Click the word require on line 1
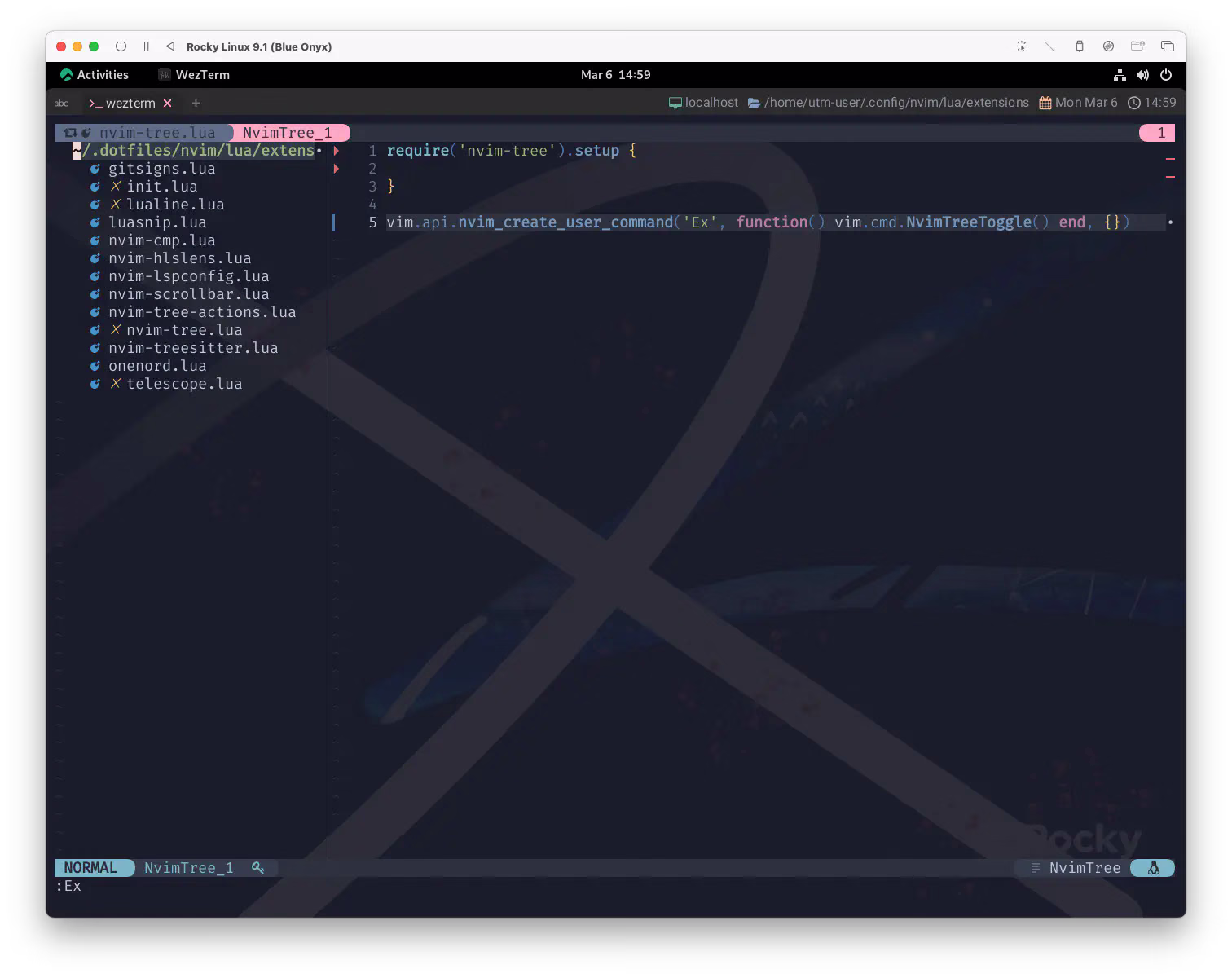This screenshot has height=978, width=1232. (418, 151)
